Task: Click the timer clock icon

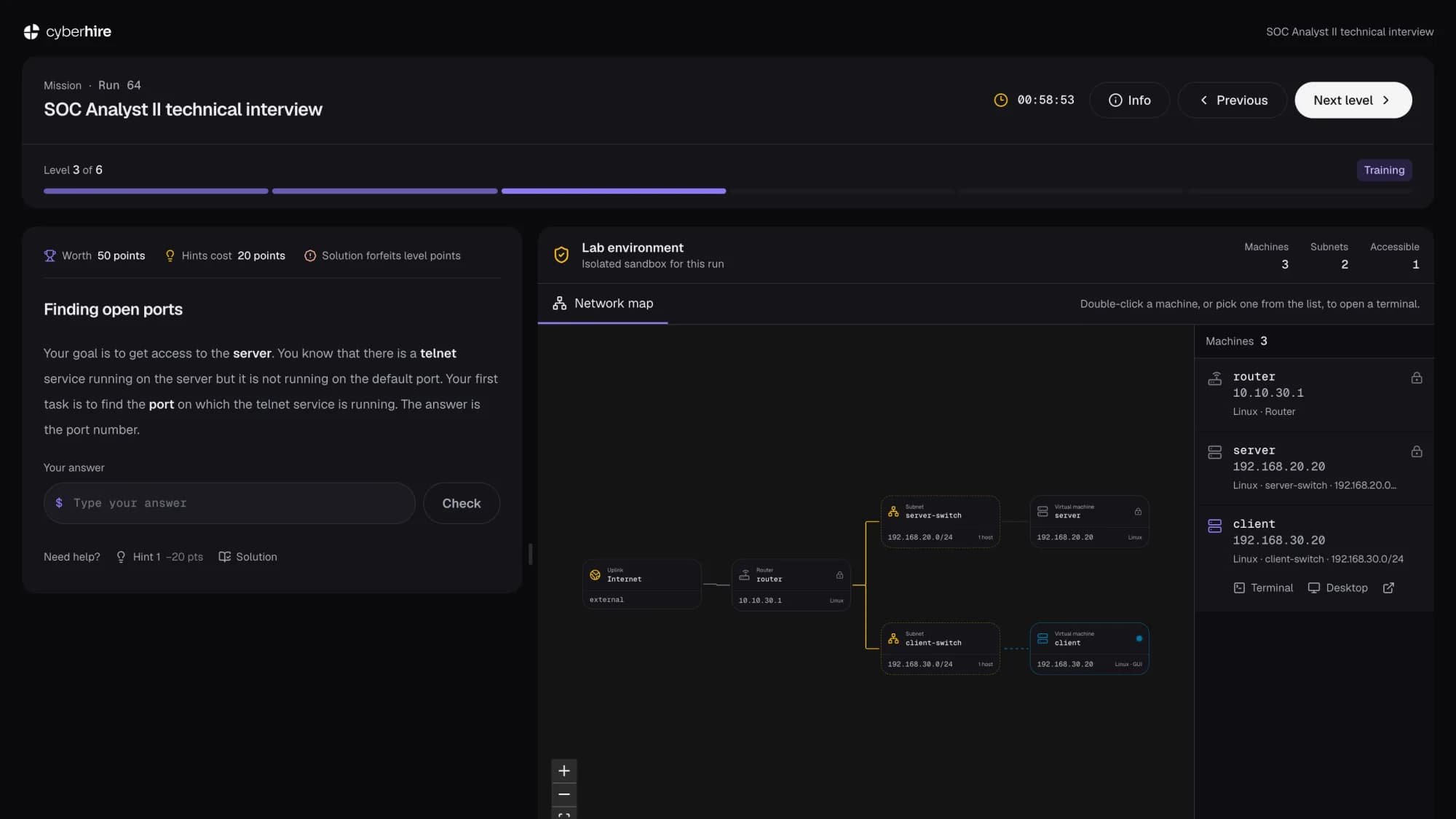Action: click(x=1001, y=100)
